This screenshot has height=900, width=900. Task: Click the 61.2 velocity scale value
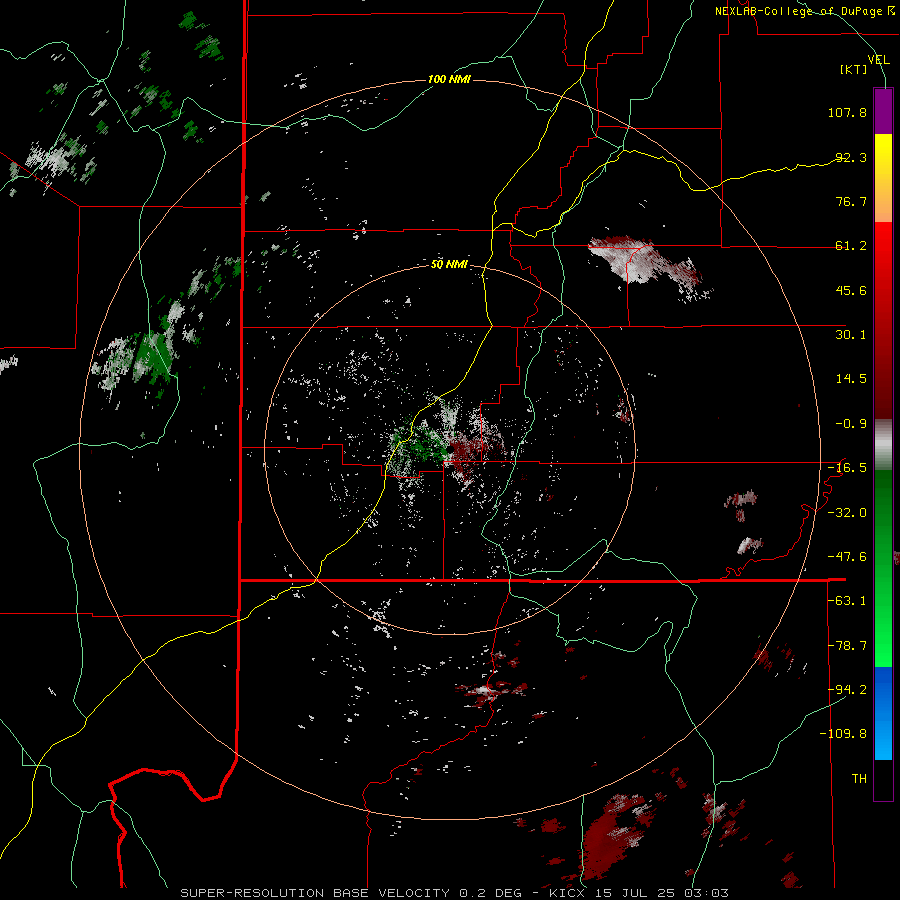(x=851, y=246)
